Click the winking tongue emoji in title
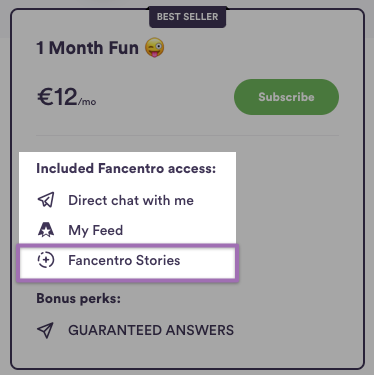The height and width of the screenshot is (375, 374). 154,47
